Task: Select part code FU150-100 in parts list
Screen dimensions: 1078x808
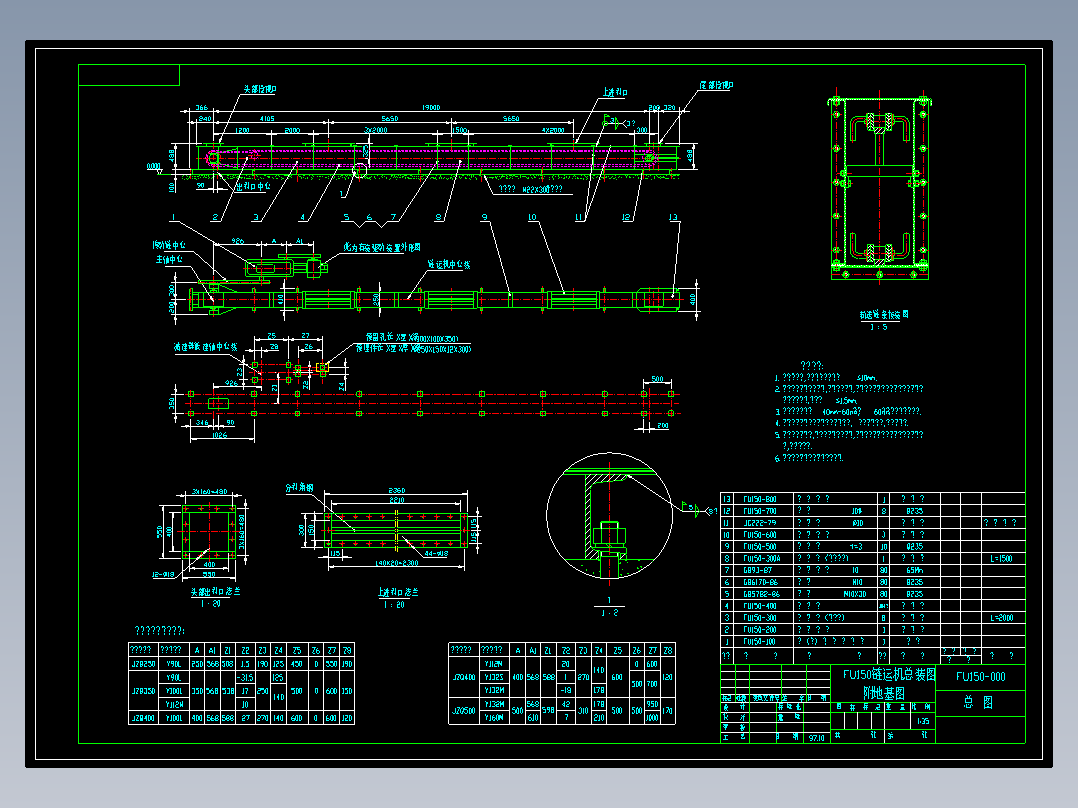Action: (x=760, y=642)
